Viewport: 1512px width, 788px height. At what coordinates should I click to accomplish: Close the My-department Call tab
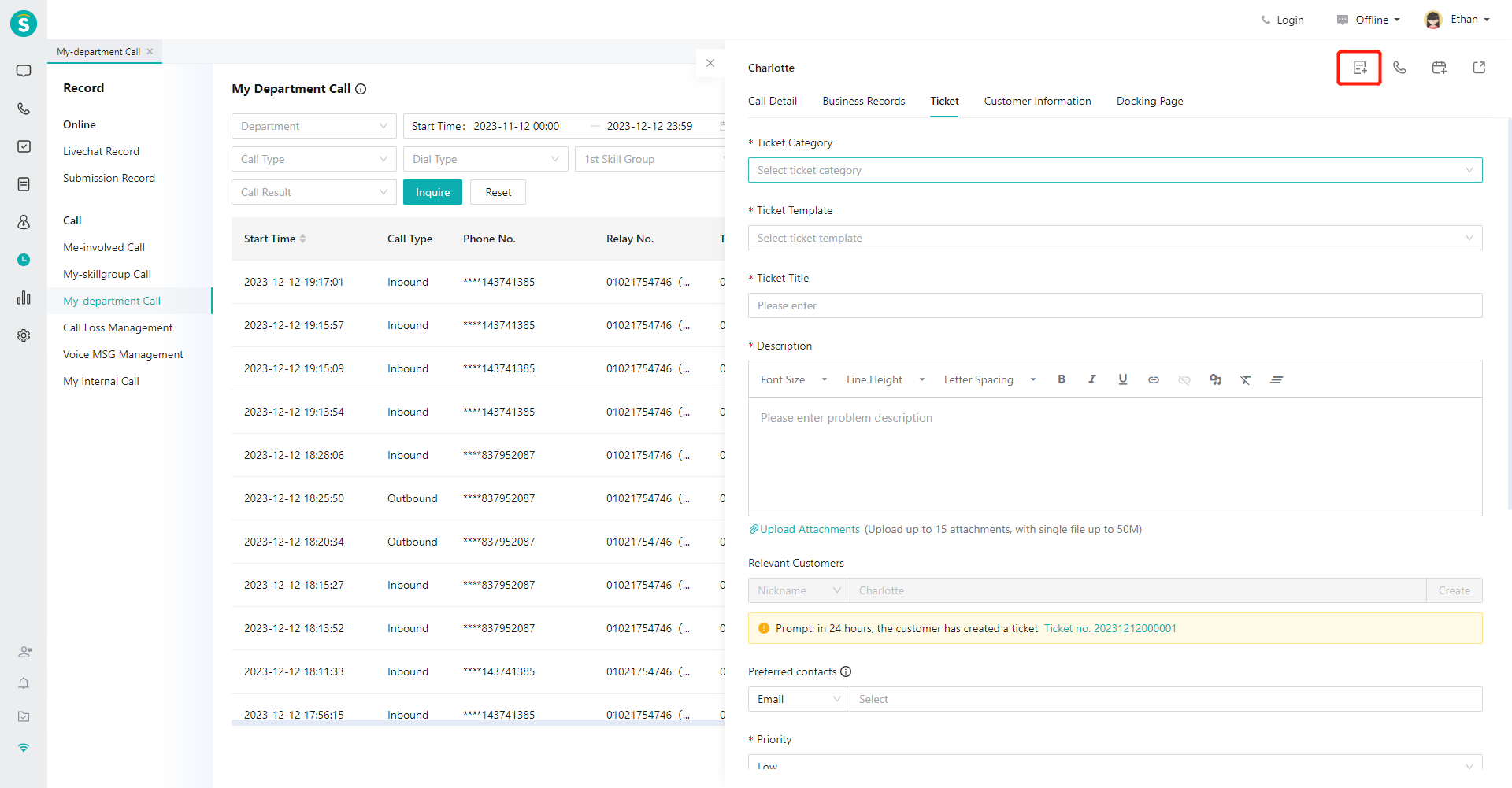[150, 51]
